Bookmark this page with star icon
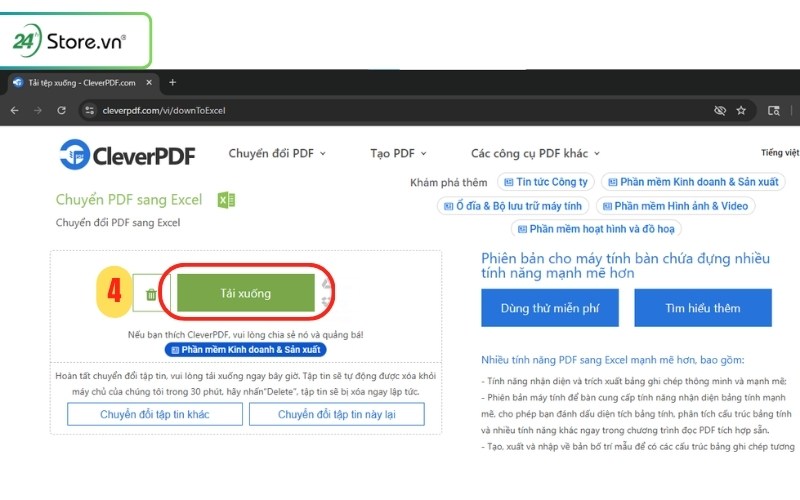Image resolution: width=800 pixels, height=500 pixels. click(741, 110)
